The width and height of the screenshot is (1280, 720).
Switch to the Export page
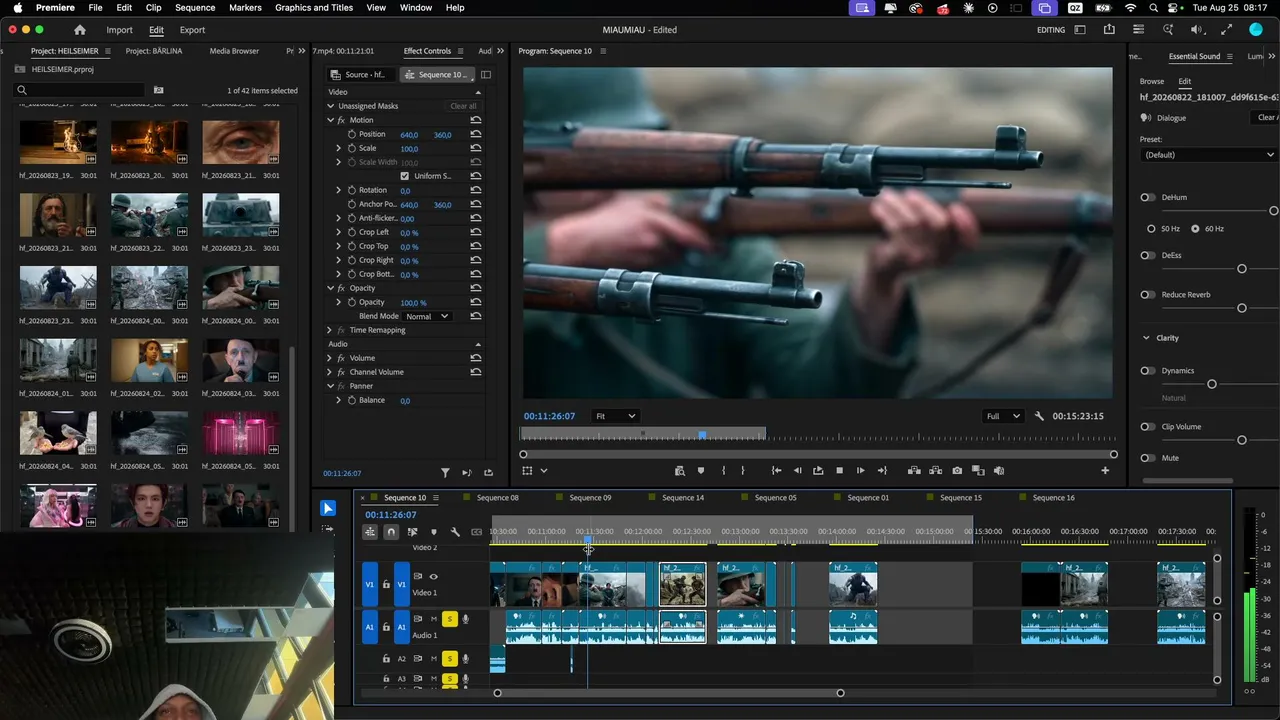click(192, 30)
